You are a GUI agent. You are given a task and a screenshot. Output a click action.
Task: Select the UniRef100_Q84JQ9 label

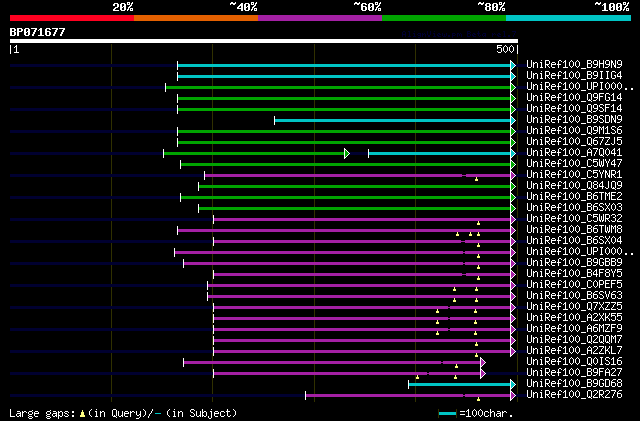574,186
